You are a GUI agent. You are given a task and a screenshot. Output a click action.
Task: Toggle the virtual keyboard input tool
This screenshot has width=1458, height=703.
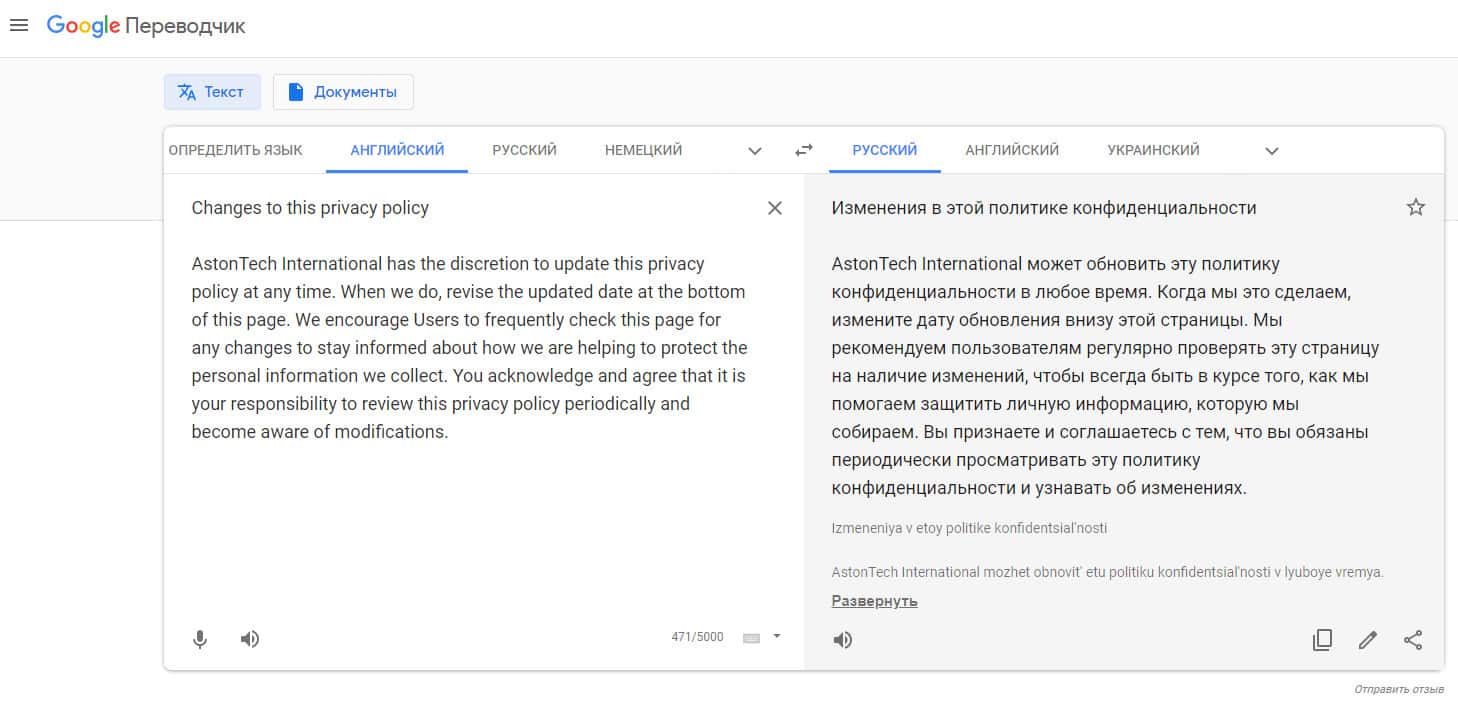752,638
